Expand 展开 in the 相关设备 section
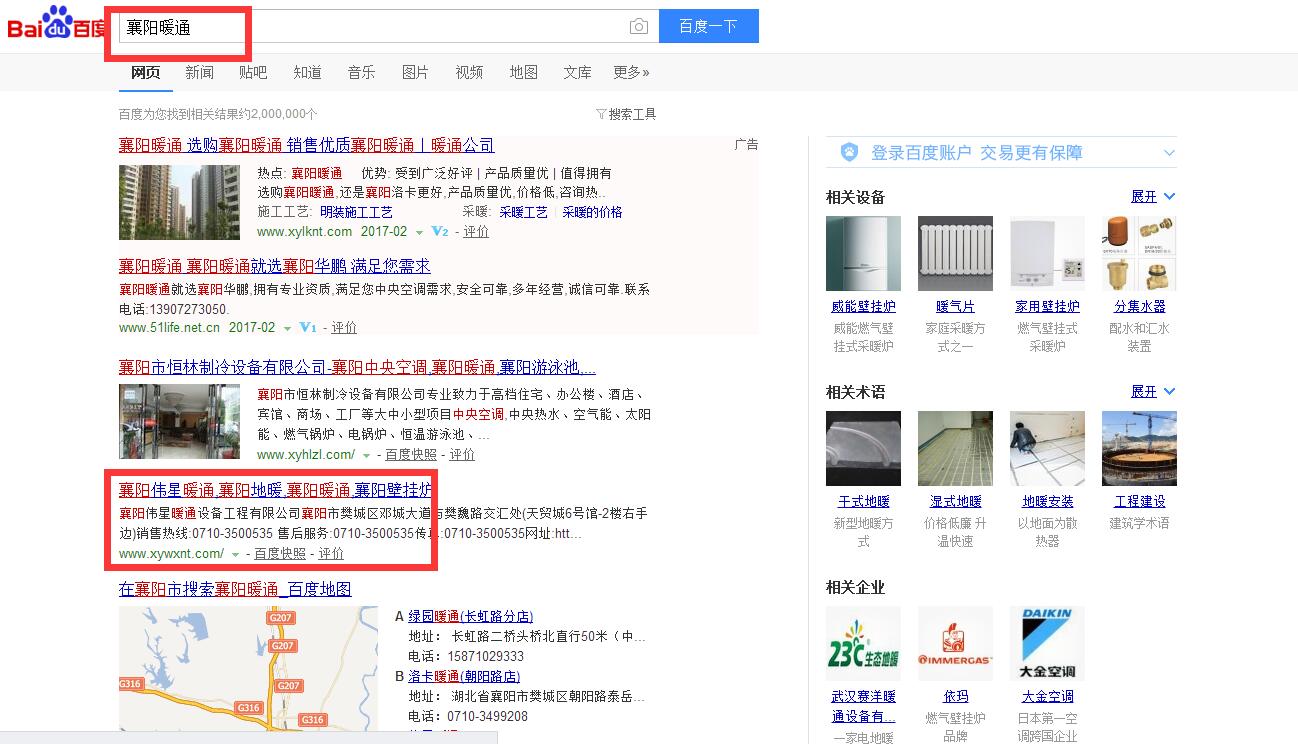The width and height of the screenshot is (1298, 744). coord(1153,196)
